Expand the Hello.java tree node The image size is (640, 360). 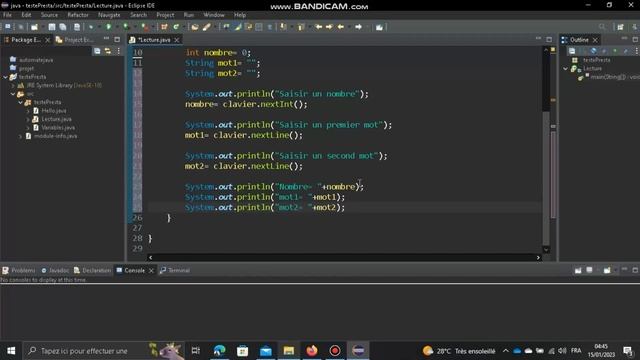[28, 111]
